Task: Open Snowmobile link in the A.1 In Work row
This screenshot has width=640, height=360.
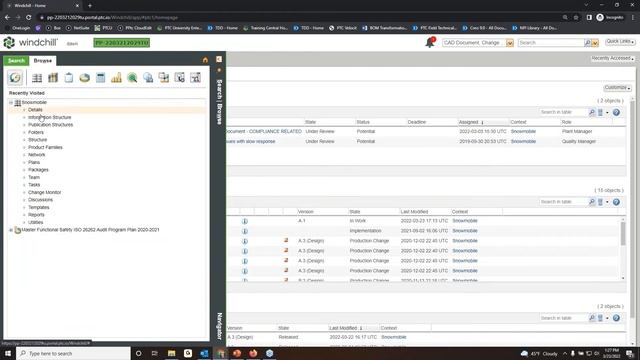Action: tap(465, 221)
